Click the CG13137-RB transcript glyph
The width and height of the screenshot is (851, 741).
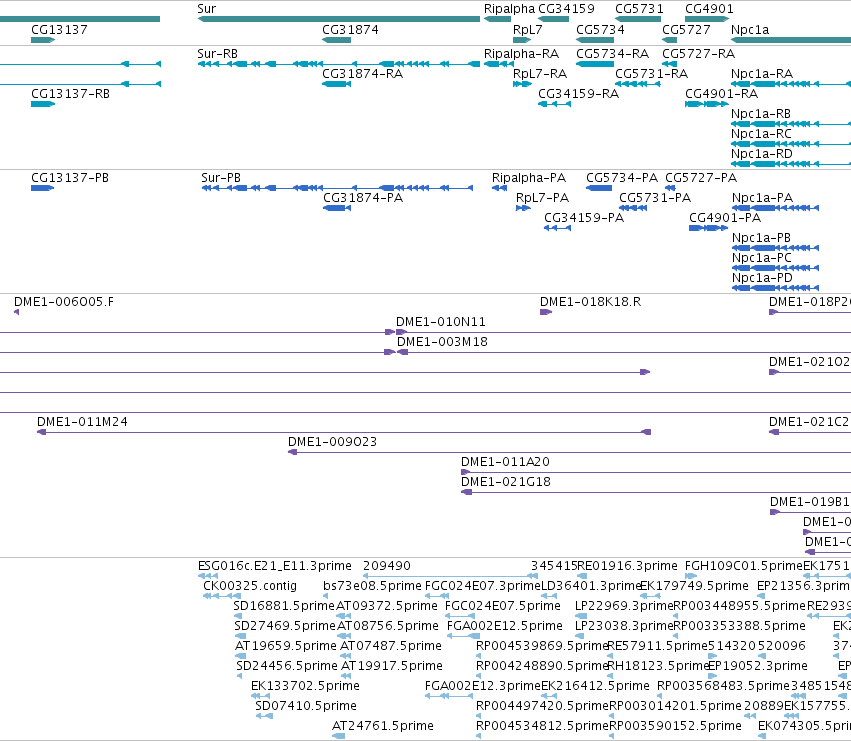[x=43, y=104]
